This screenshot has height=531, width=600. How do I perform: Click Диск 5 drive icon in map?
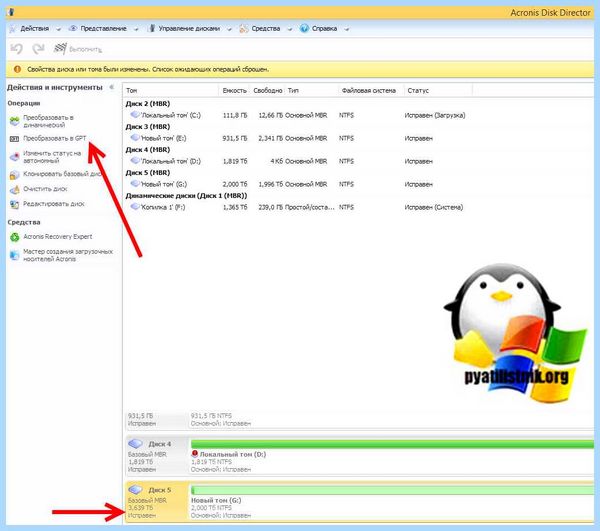point(135,490)
